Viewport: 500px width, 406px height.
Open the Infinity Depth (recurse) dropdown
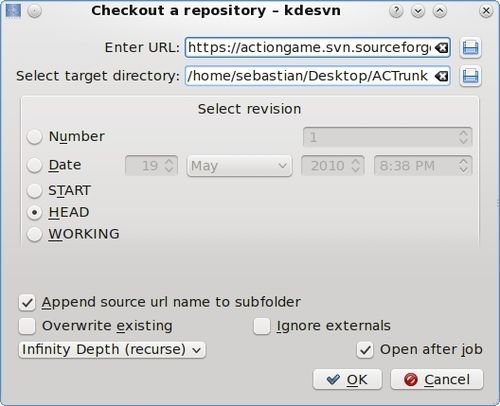[x=112, y=350]
